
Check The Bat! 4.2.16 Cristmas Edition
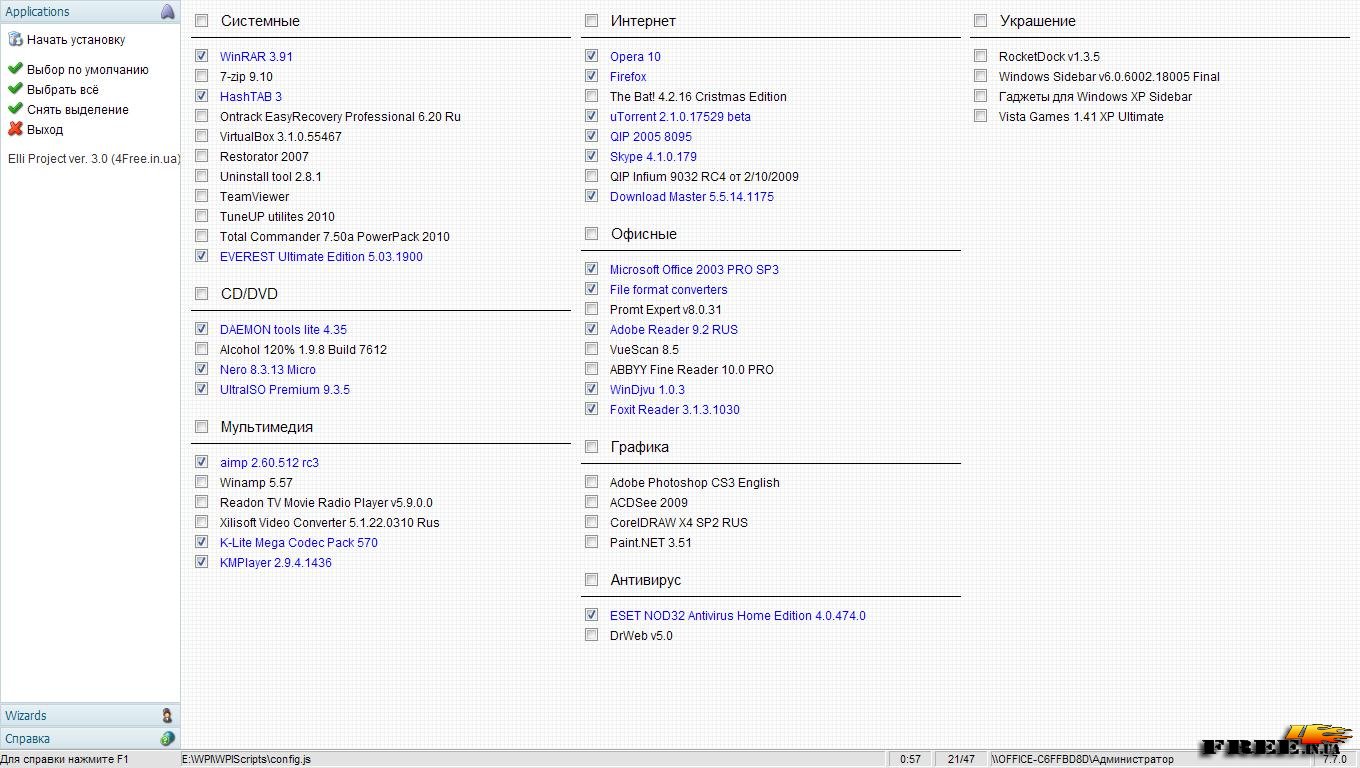click(x=592, y=96)
